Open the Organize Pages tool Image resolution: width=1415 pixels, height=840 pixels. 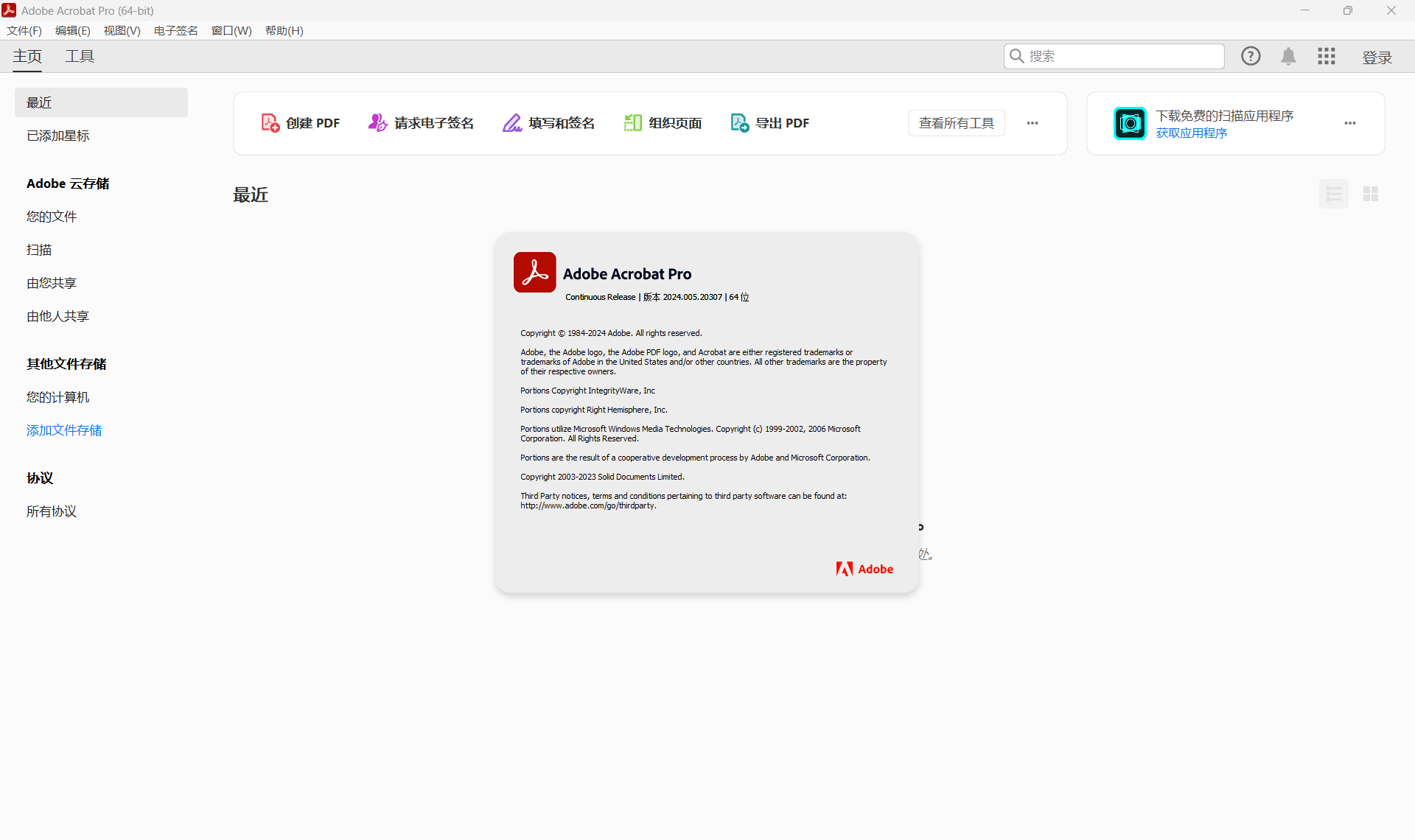663,123
